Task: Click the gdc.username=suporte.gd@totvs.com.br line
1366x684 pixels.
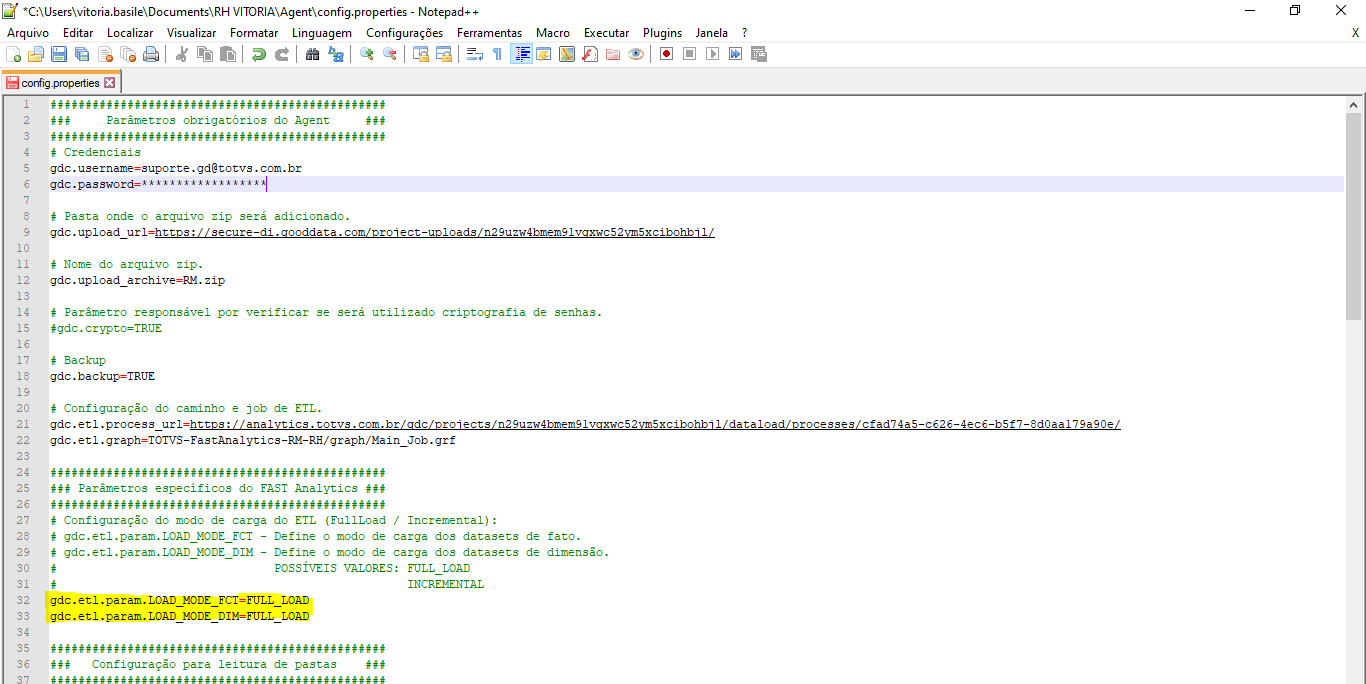Action: click(175, 168)
